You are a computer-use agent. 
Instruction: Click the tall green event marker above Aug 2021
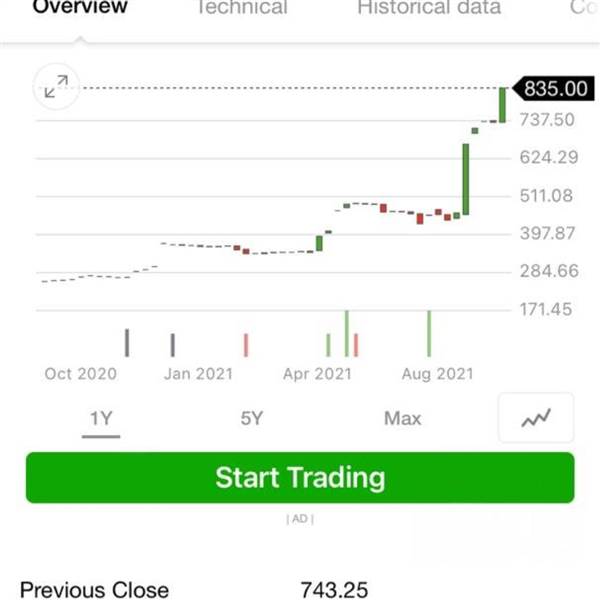point(429,334)
